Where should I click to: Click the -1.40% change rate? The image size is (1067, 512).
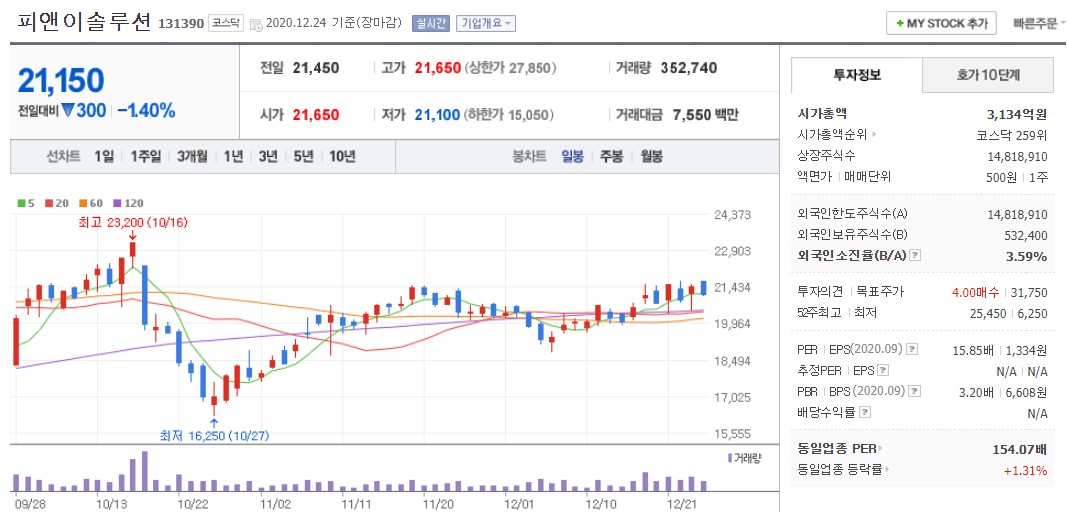point(146,110)
